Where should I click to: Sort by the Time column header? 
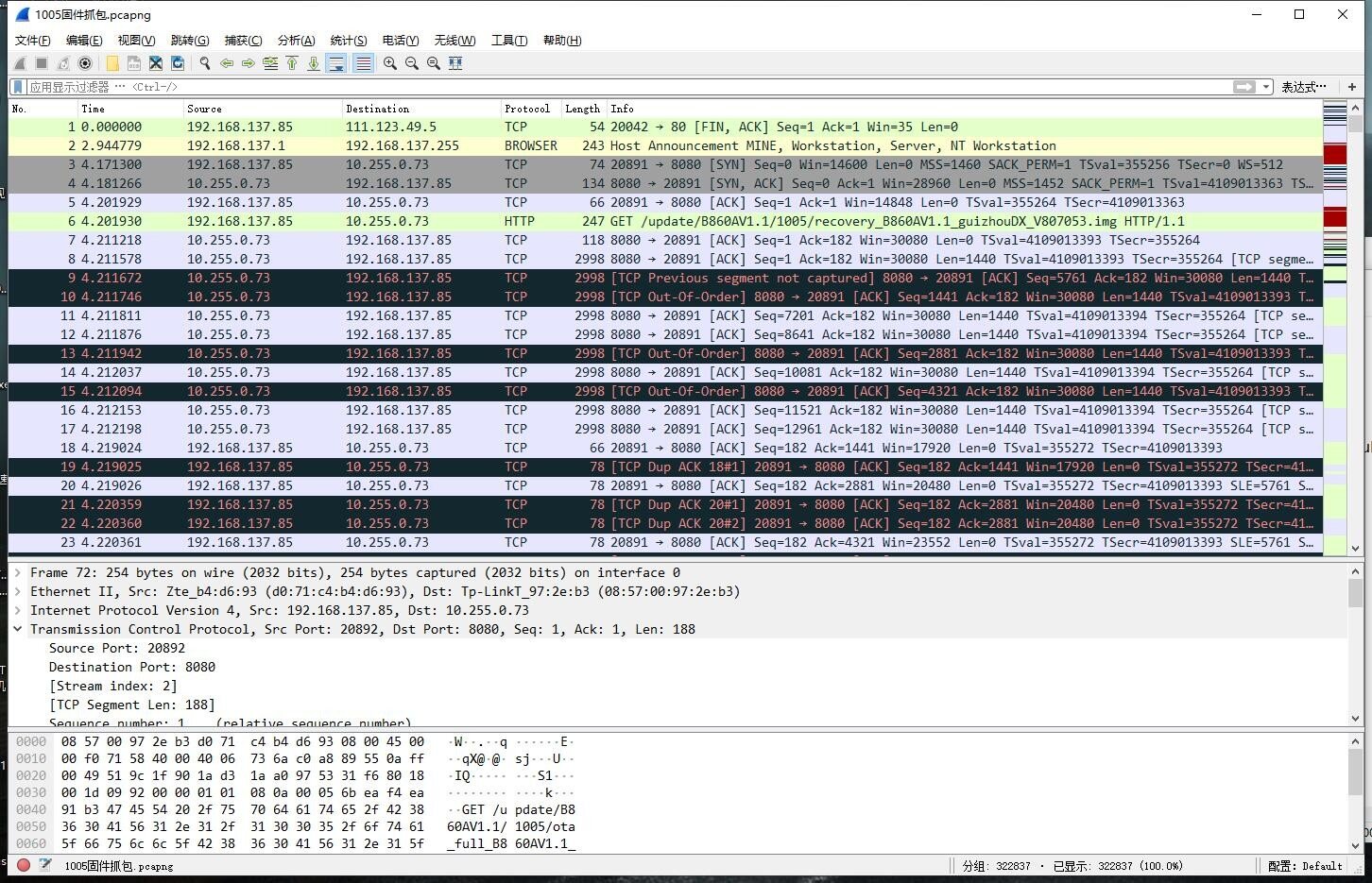click(x=130, y=109)
